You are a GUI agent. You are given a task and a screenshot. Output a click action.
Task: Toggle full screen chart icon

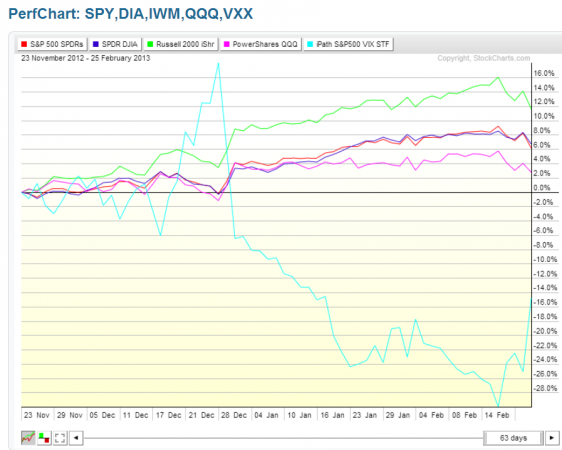tap(60, 438)
